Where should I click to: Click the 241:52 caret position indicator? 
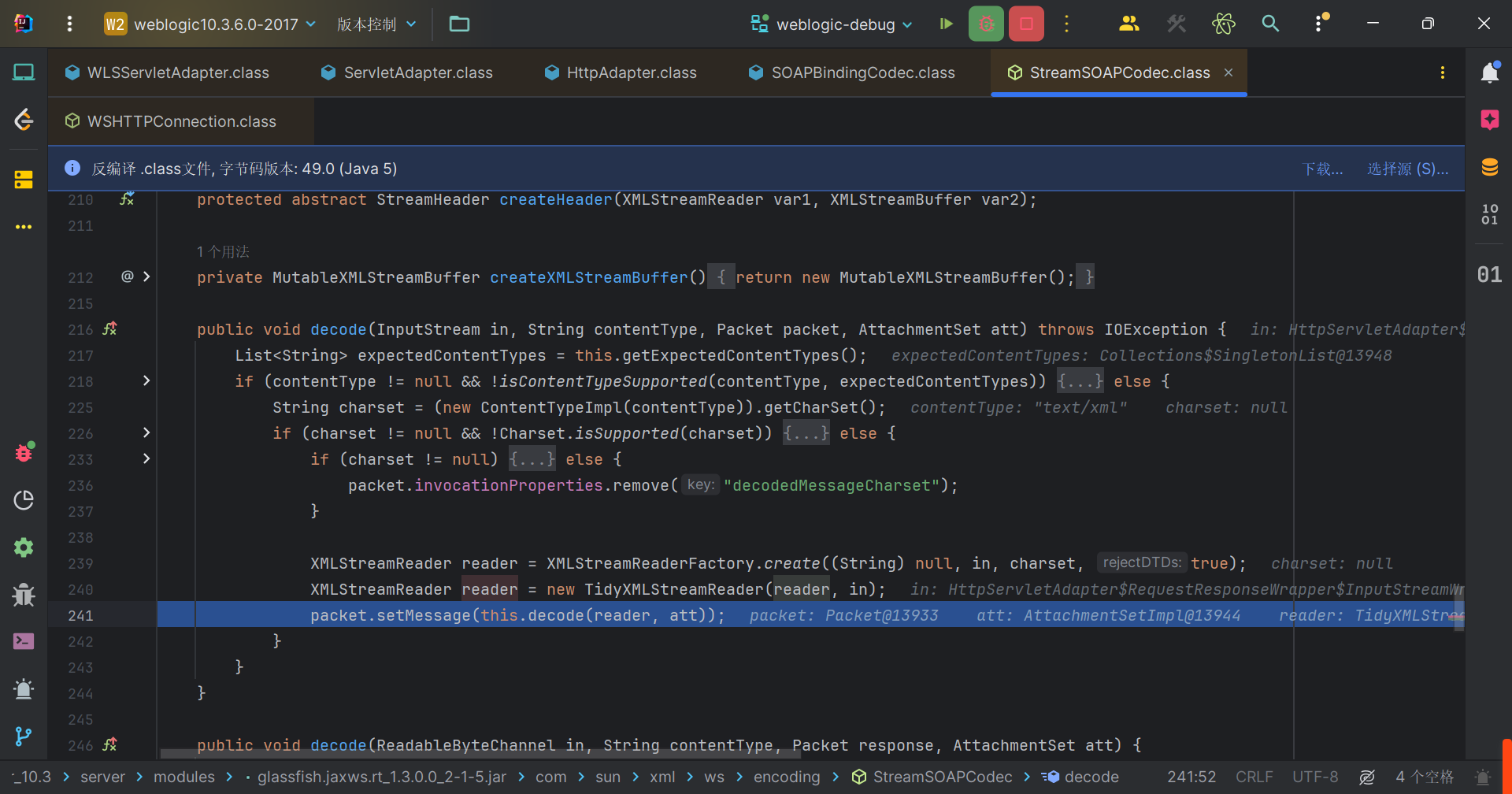(1191, 777)
